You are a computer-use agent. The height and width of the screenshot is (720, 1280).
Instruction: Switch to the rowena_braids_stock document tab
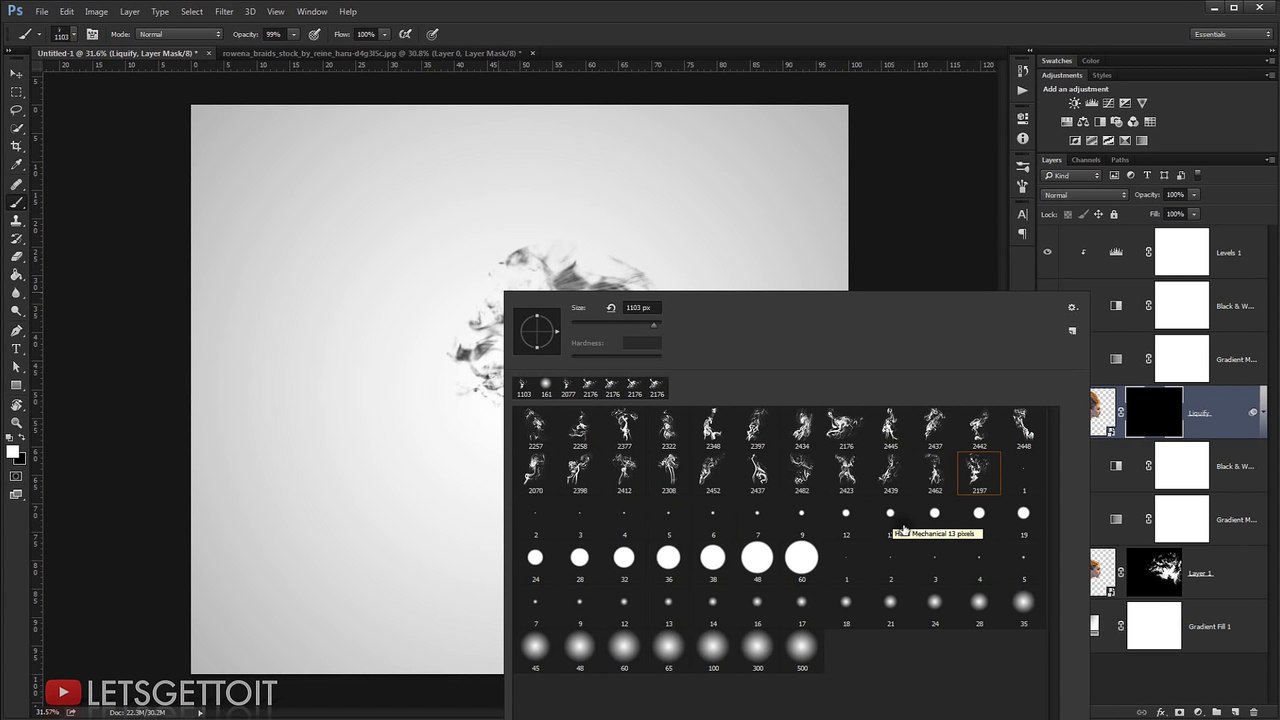point(371,53)
